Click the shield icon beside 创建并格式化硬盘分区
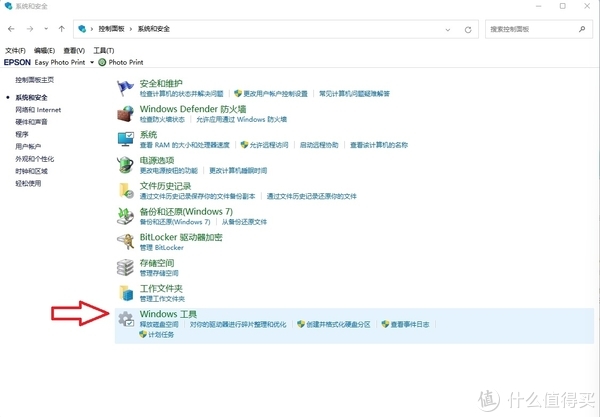Image resolution: width=600 pixels, height=417 pixels. click(x=301, y=324)
